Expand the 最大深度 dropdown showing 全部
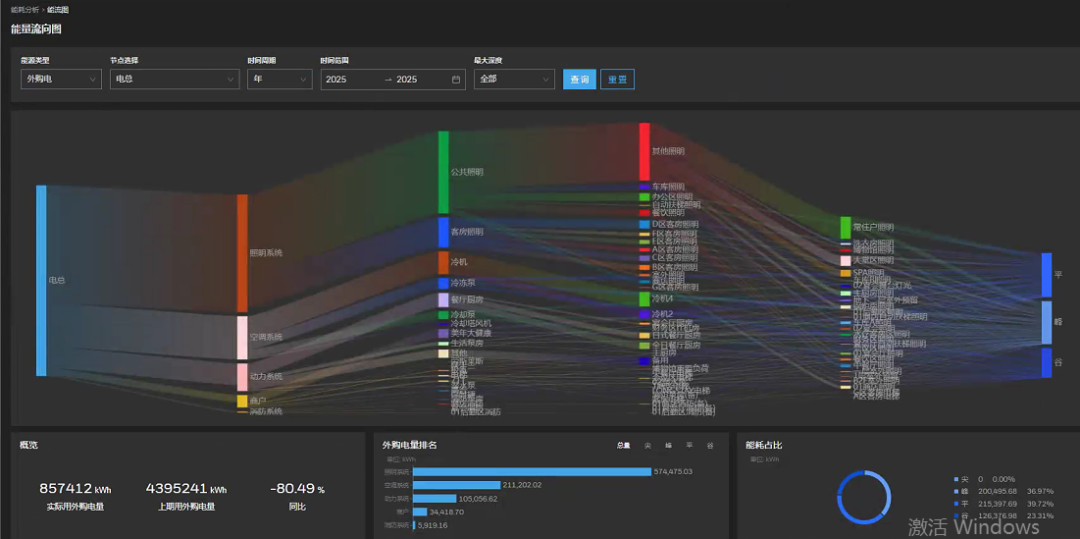Image resolution: width=1080 pixels, height=539 pixels. pos(513,79)
